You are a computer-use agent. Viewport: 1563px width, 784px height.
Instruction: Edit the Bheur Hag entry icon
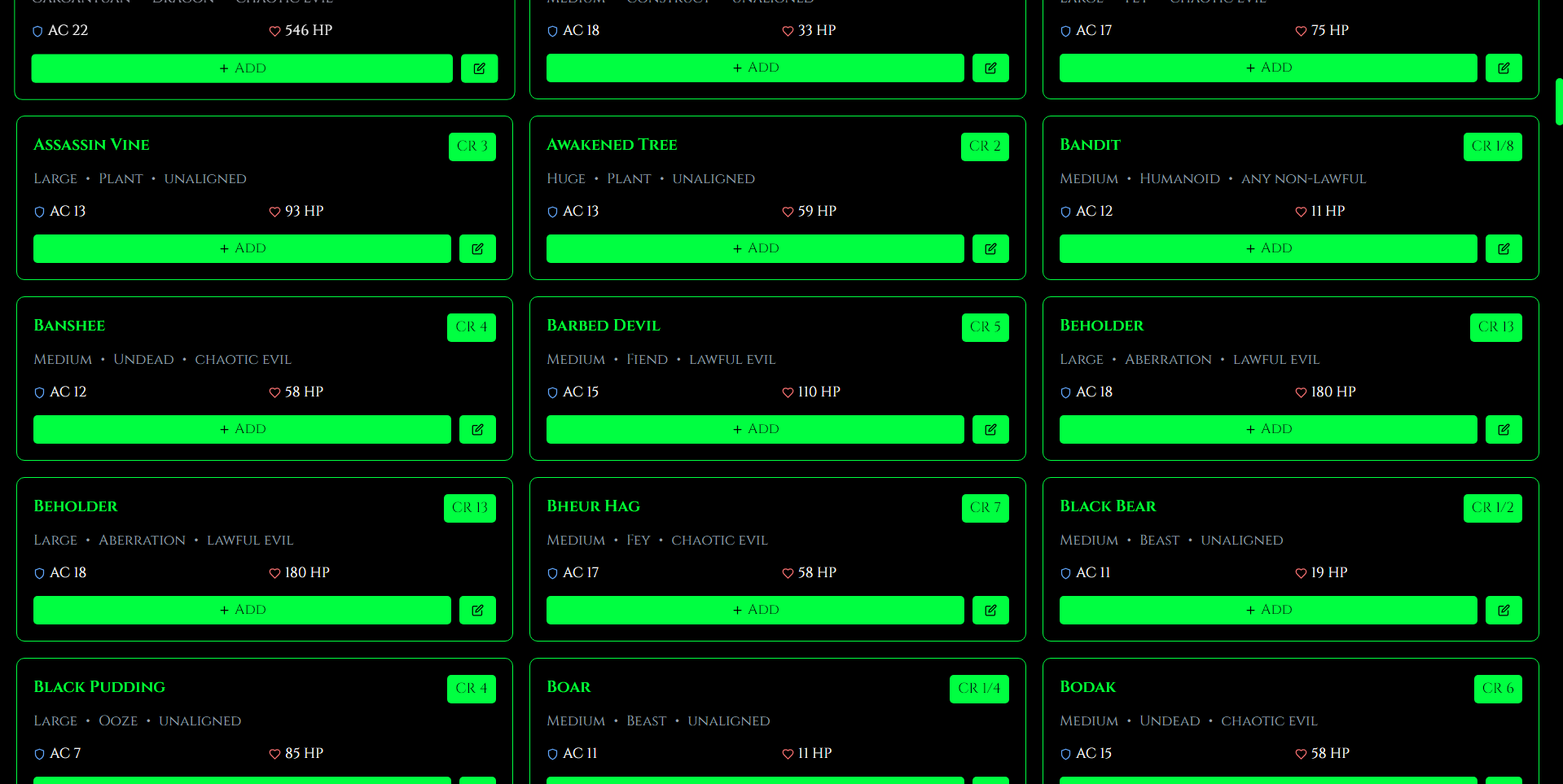point(990,611)
